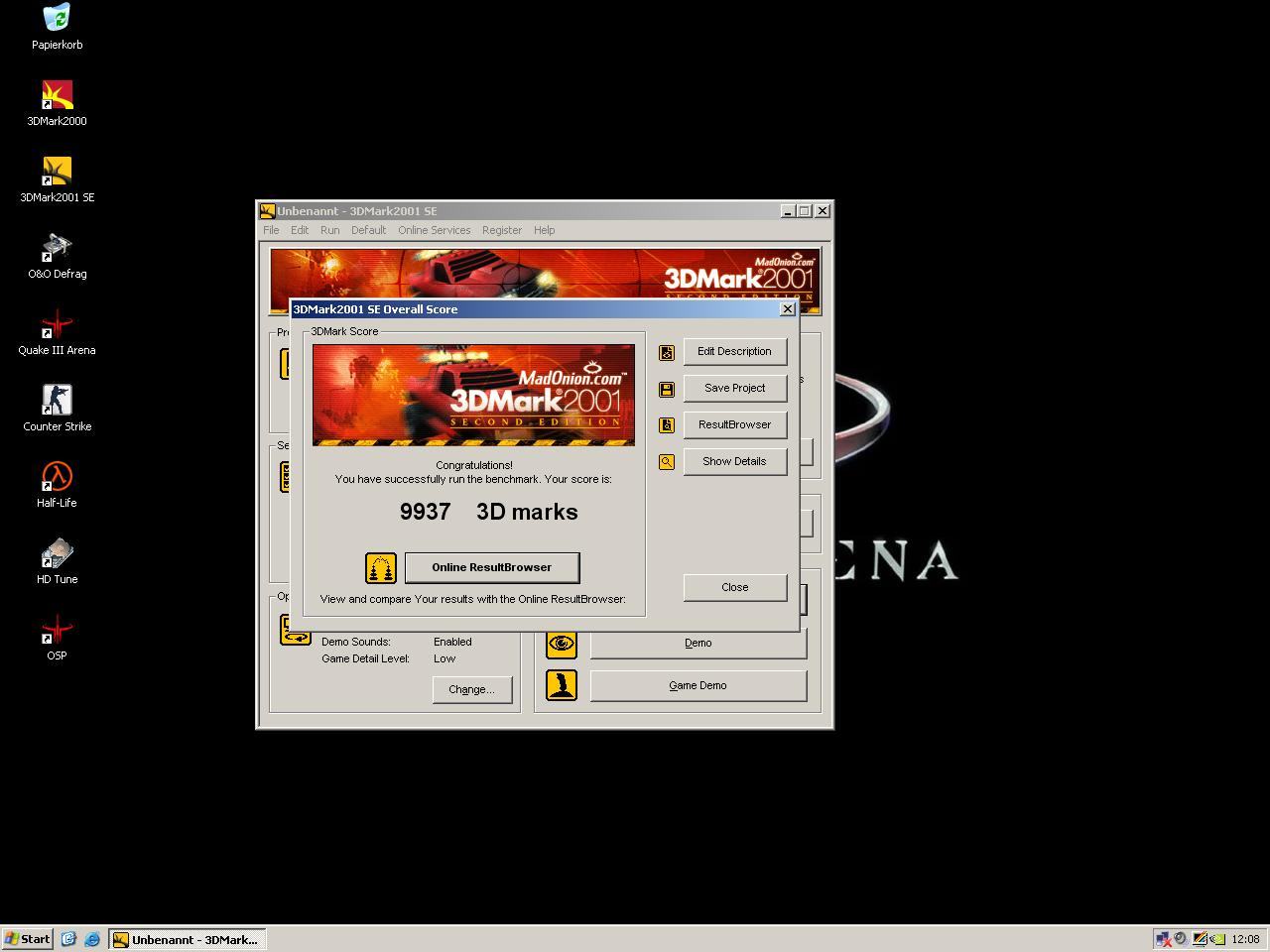1270x952 pixels.
Task: Click the Unbenannt - 3DMark taskbar button
Action: pos(187,939)
